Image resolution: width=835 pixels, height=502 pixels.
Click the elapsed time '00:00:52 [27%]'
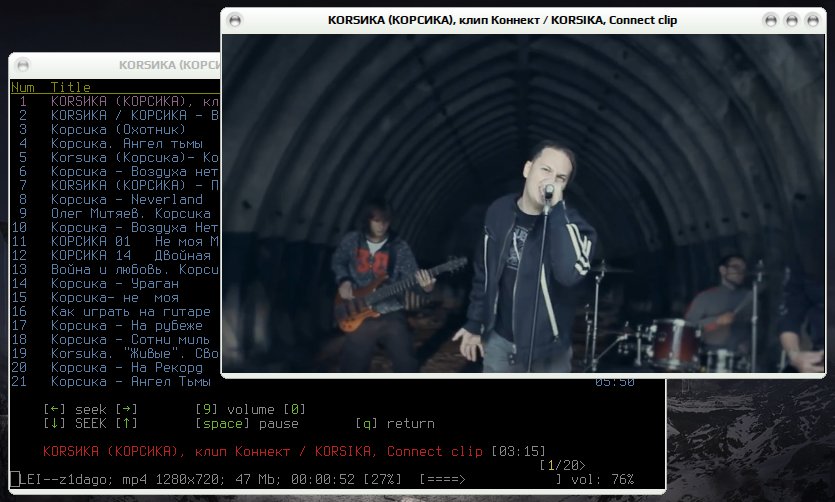point(346,480)
